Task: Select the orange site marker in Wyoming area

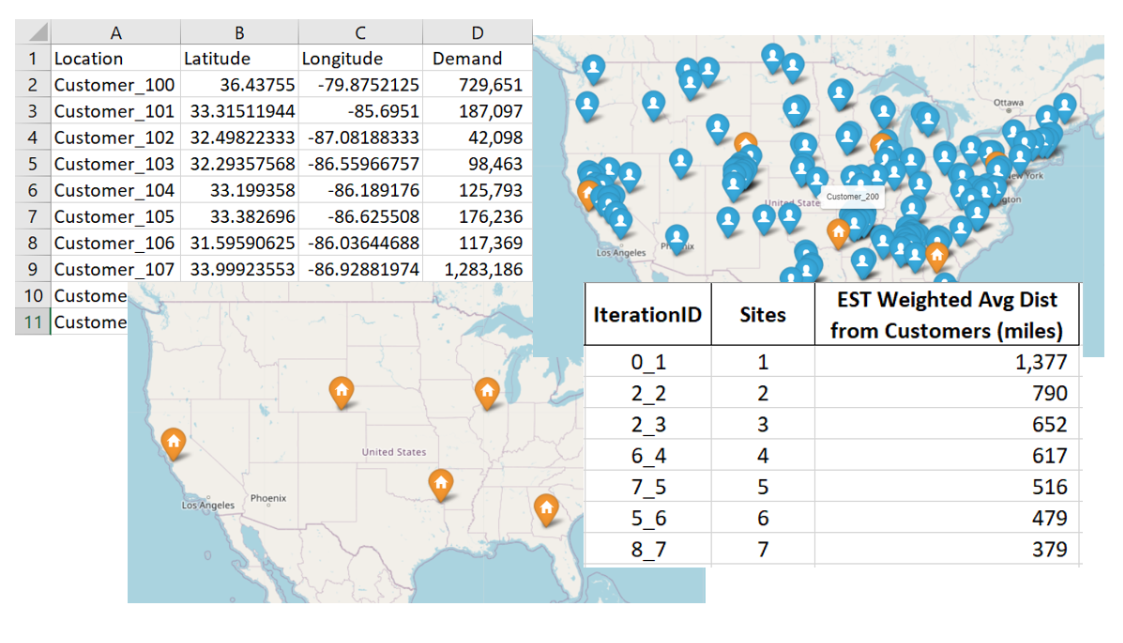Action: click(x=342, y=392)
